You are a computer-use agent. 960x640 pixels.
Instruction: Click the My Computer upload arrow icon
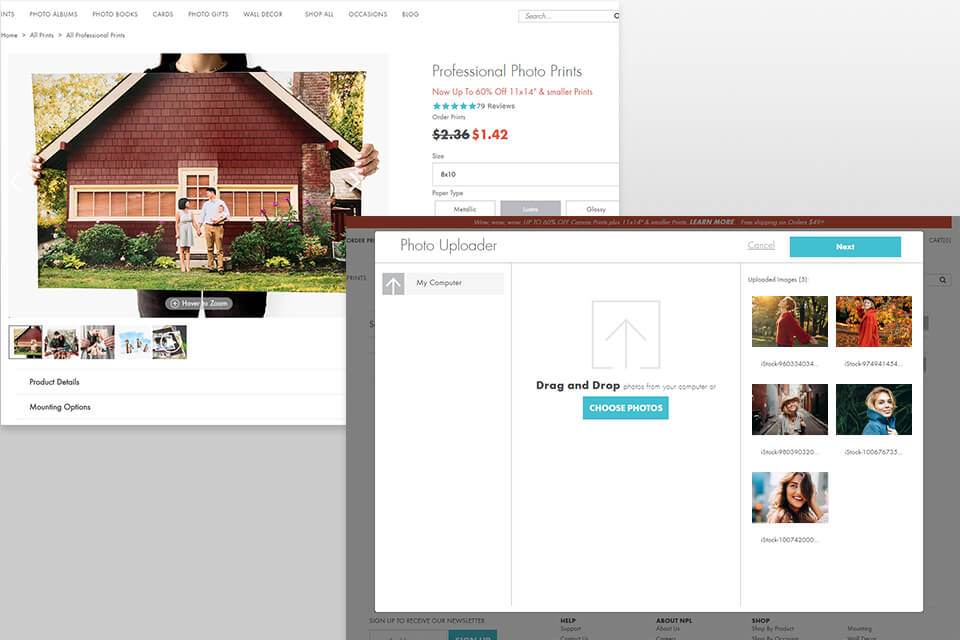[393, 284]
